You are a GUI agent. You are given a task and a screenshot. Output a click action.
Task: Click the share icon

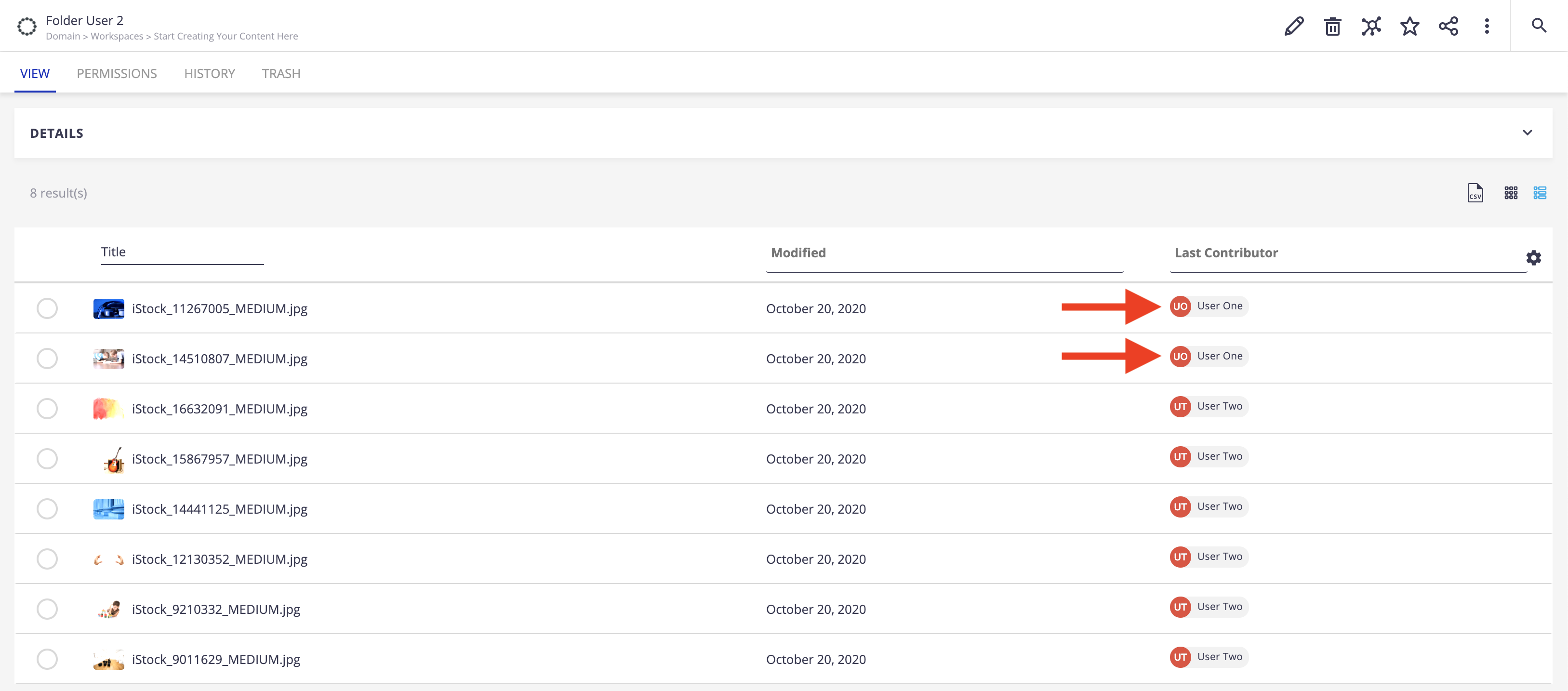click(x=1450, y=28)
